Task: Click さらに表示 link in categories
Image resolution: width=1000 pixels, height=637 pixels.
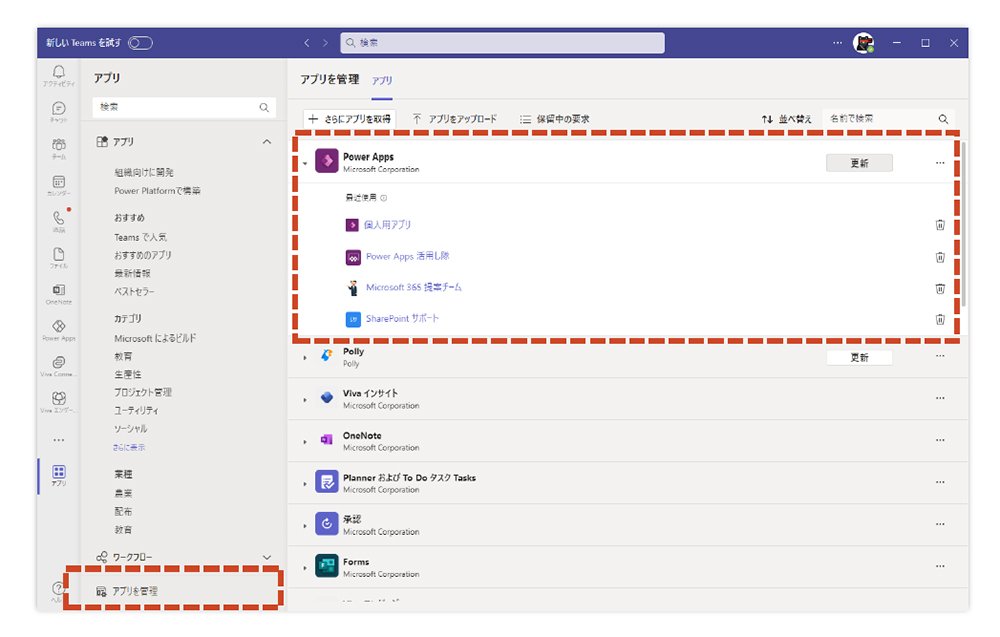Action: 129,447
